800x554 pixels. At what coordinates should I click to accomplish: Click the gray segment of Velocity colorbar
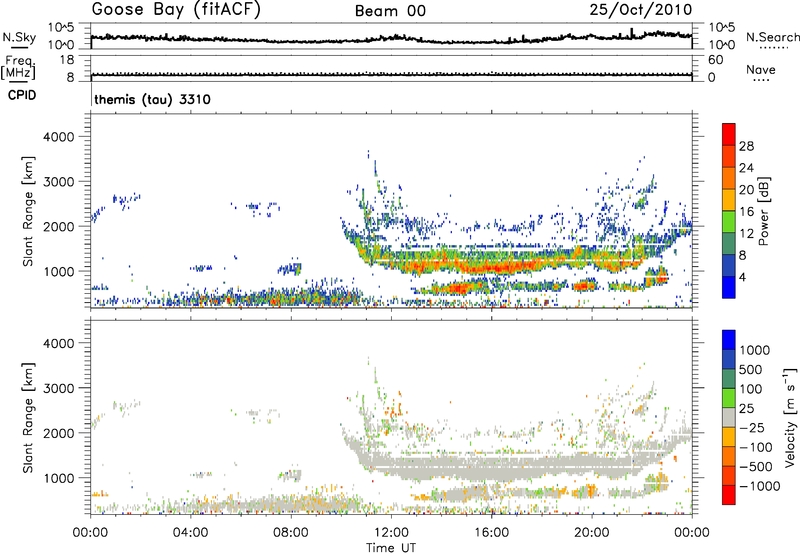[729, 418]
